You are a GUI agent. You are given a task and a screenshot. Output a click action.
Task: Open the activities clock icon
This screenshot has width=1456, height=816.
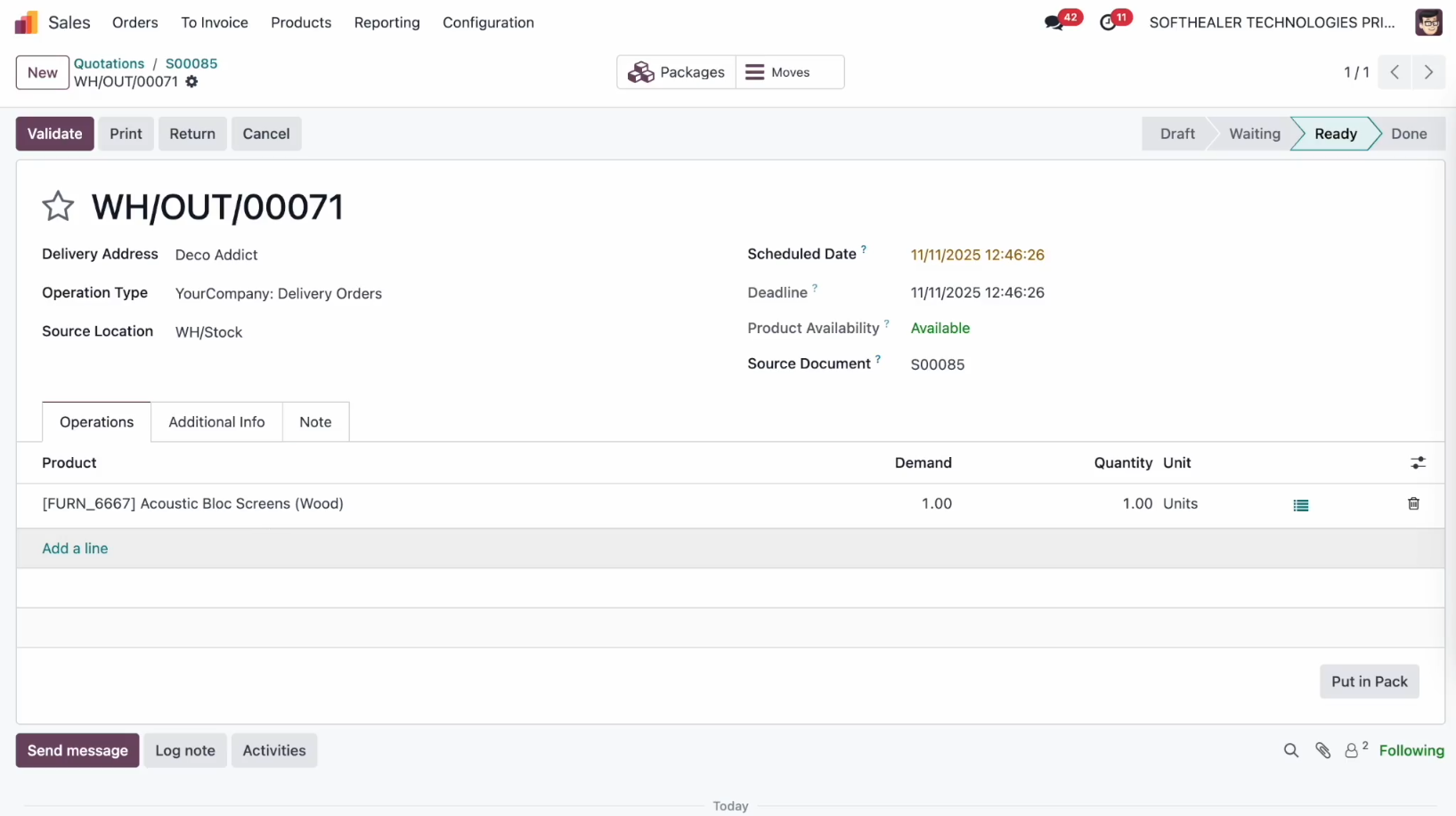pos(1108,23)
